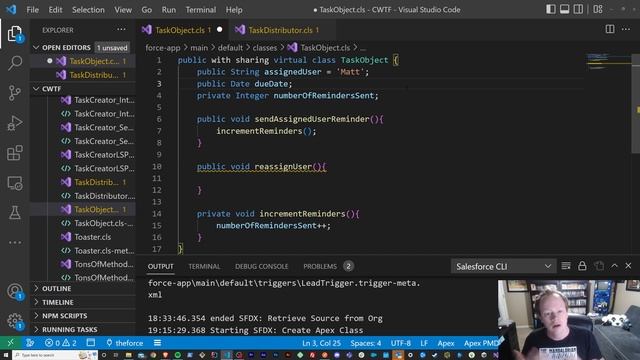
Task: Click the editor vertical scrollbar
Action: (x=636, y=104)
